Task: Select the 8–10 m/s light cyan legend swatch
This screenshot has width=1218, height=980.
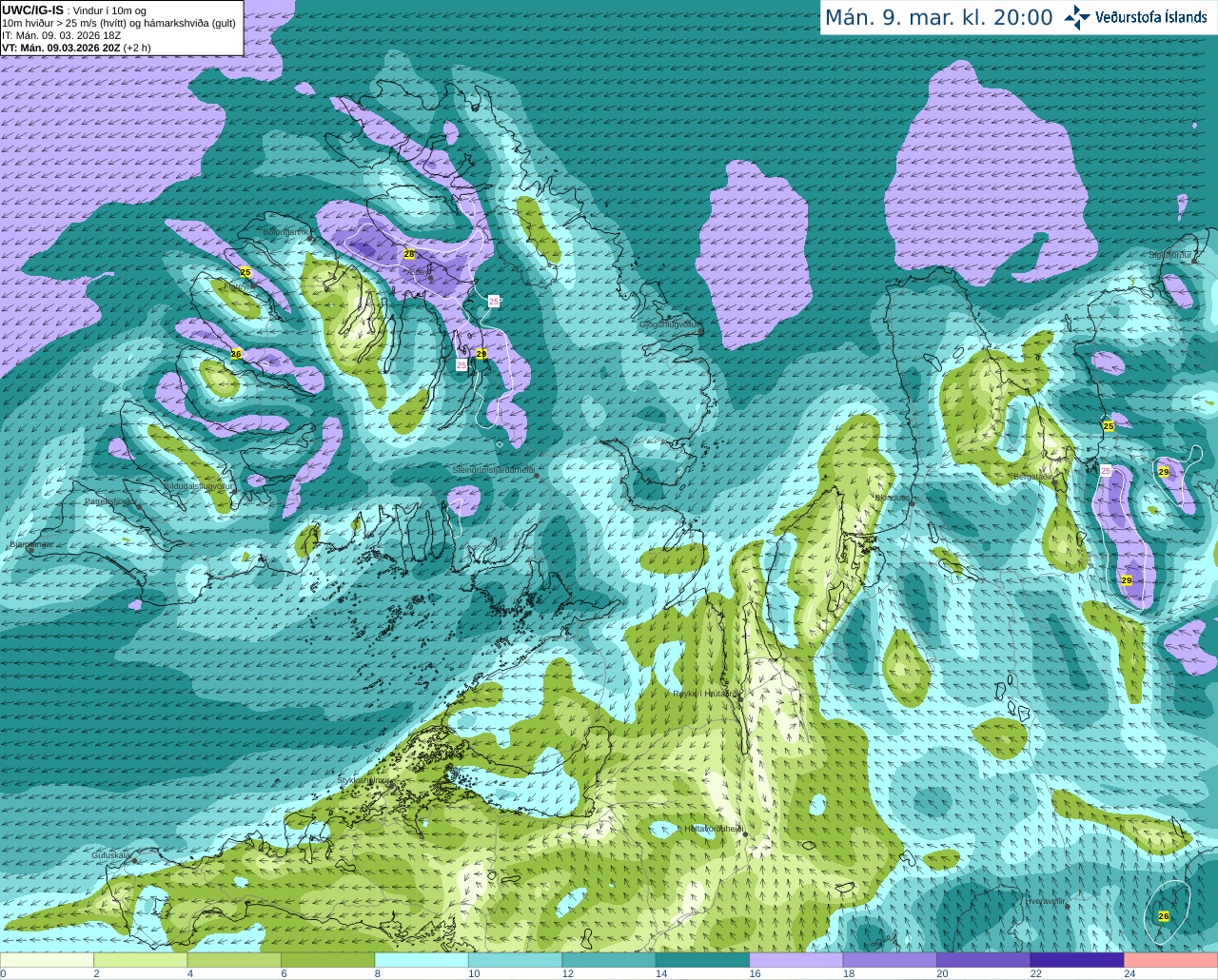Action: tap(422, 960)
